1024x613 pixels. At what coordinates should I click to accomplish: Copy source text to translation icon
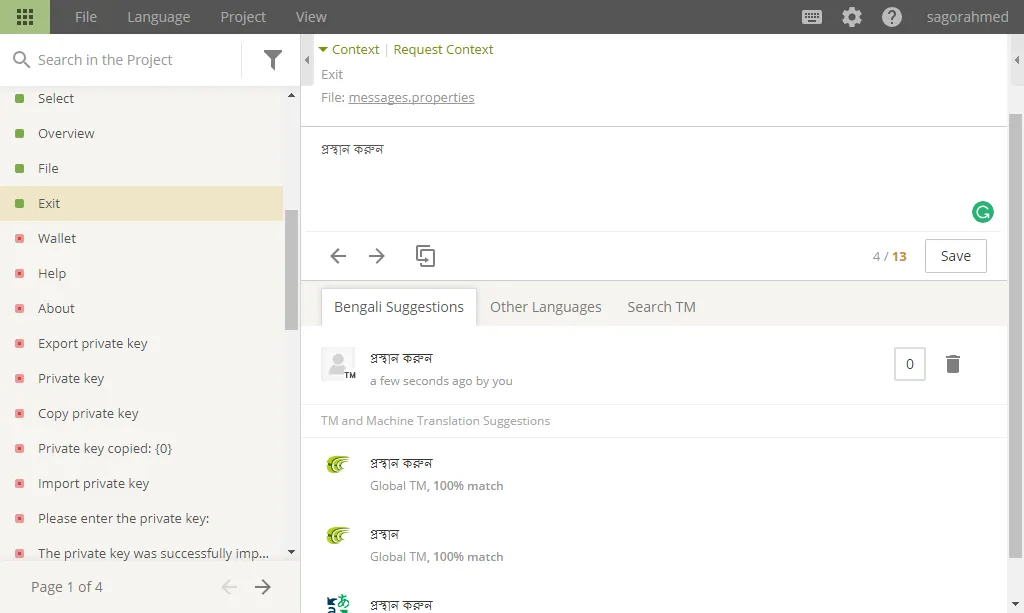click(x=425, y=256)
